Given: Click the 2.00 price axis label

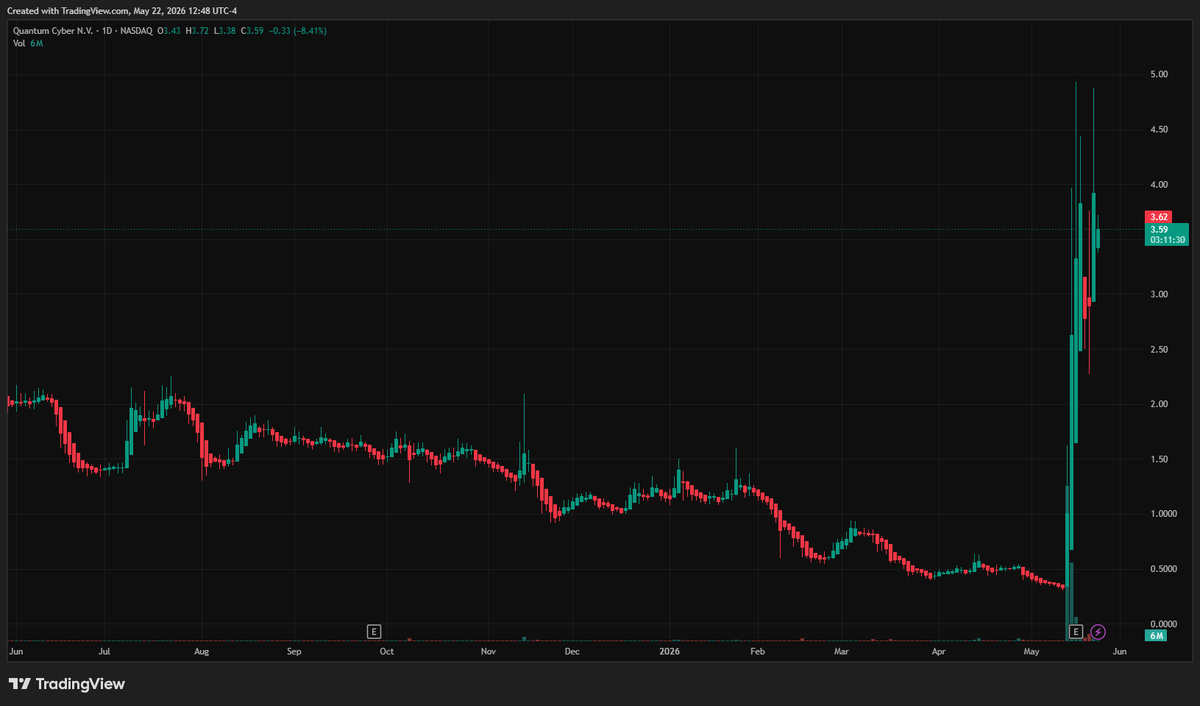Looking at the screenshot, I should (x=1160, y=404).
